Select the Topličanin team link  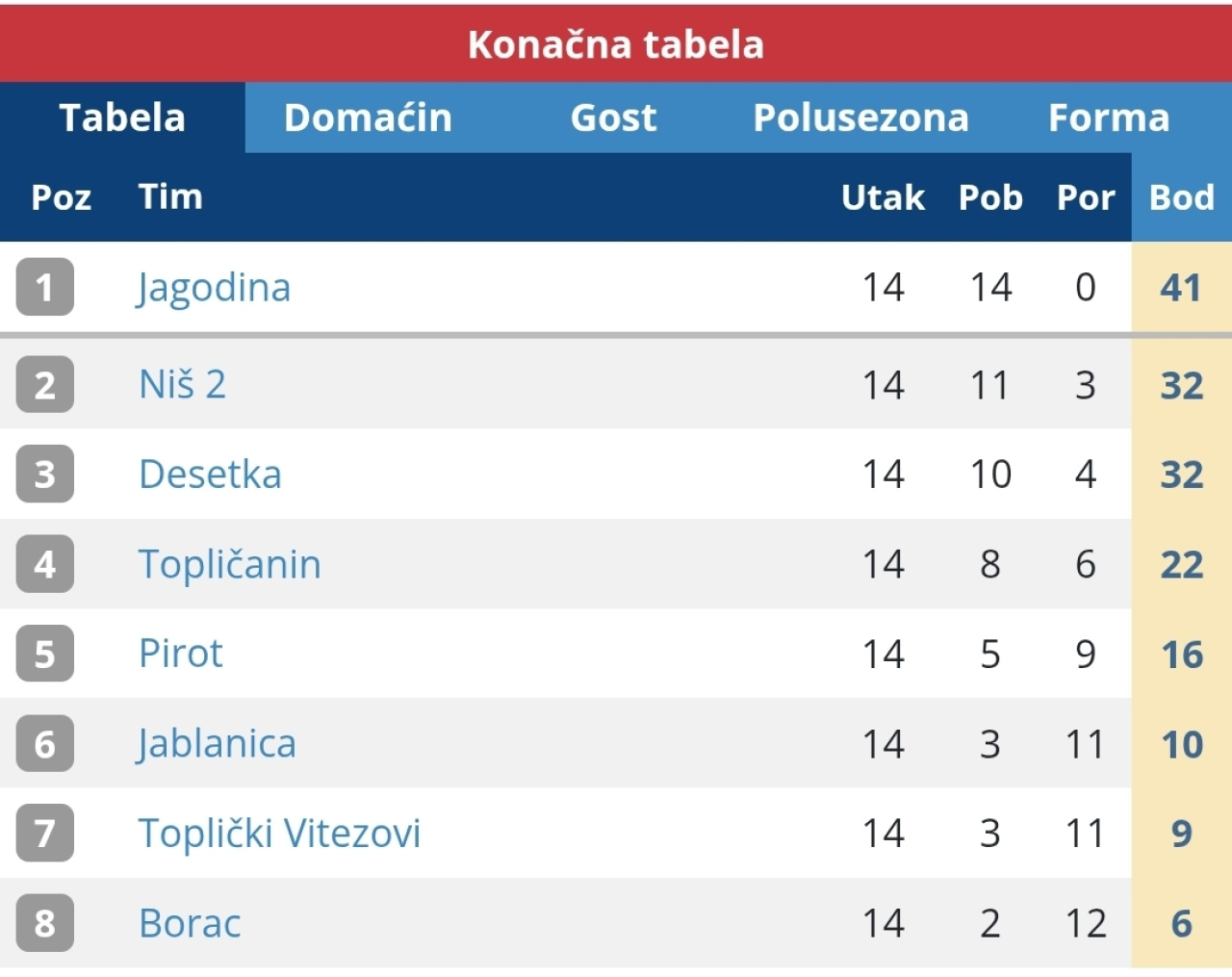(229, 564)
